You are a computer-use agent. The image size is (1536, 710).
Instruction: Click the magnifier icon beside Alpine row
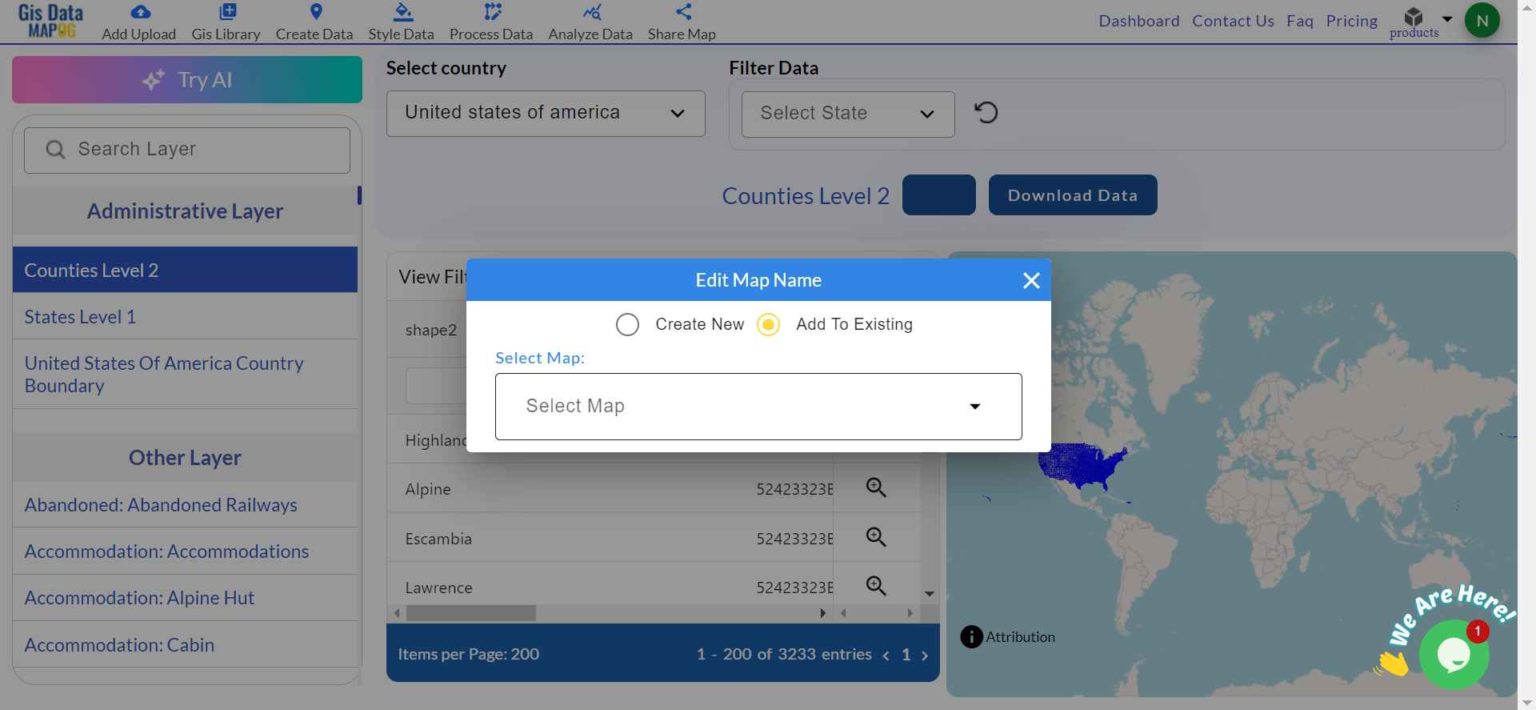click(x=875, y=488)
